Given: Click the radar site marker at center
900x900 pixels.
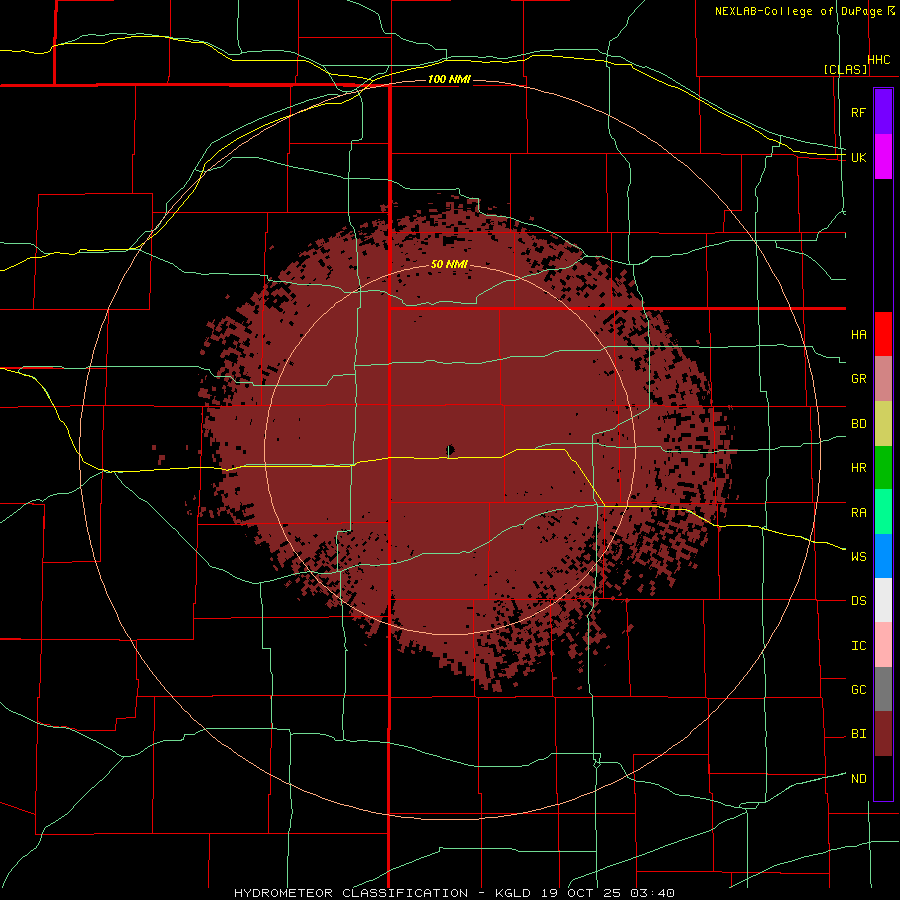Looking at the screenshot, I should click(450, 450).
